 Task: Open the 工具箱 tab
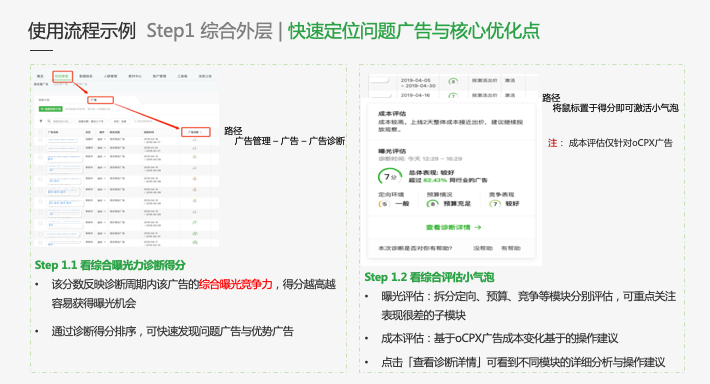click(182, 76)
